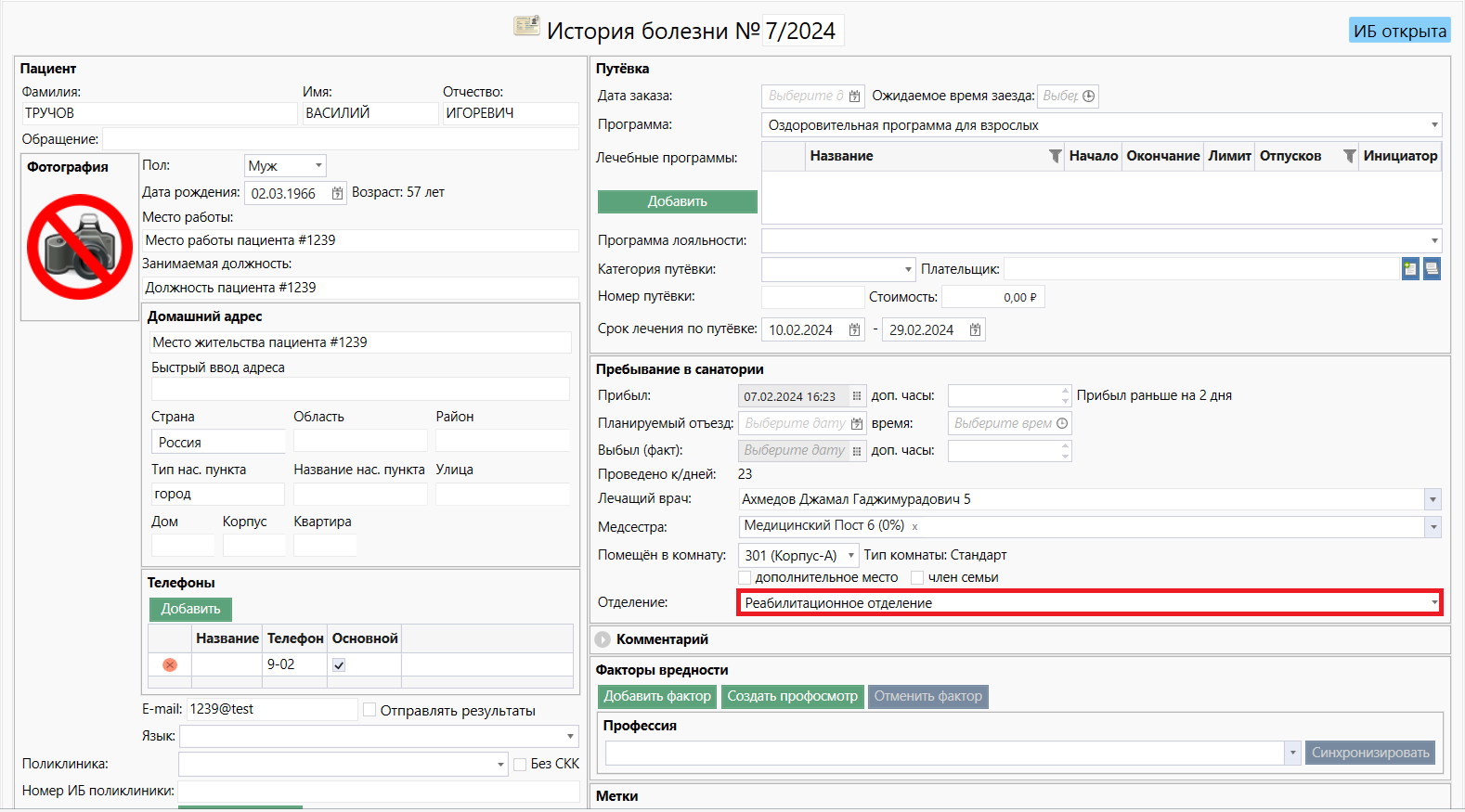Click Добавить button under Телефоны

tap(190, 609)
